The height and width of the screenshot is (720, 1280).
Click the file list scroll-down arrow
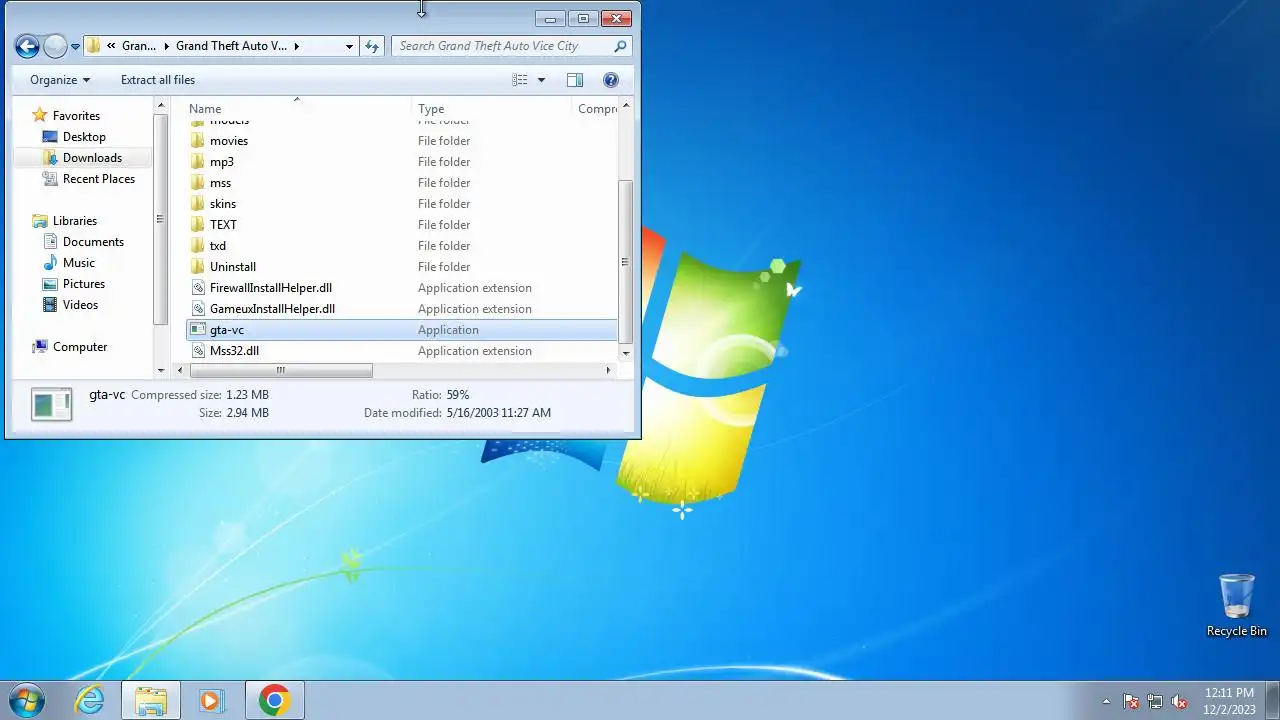626,353
